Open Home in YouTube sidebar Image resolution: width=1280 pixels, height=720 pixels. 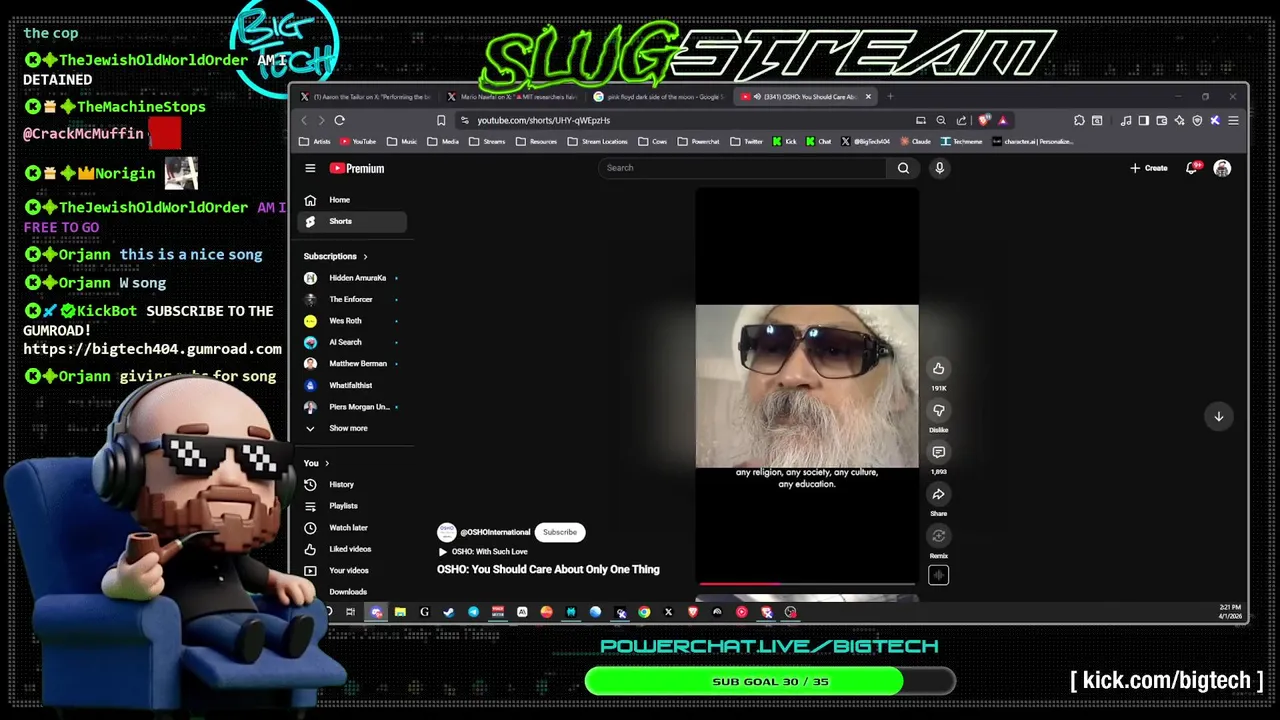[351, 200]
